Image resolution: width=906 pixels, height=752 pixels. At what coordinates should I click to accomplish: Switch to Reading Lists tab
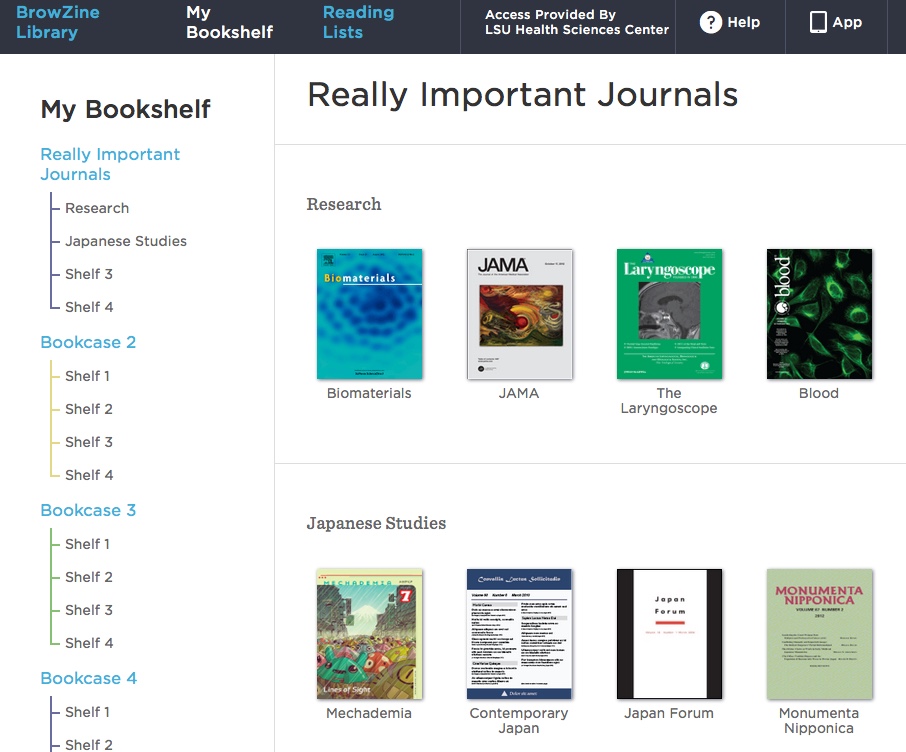(358, 22)
